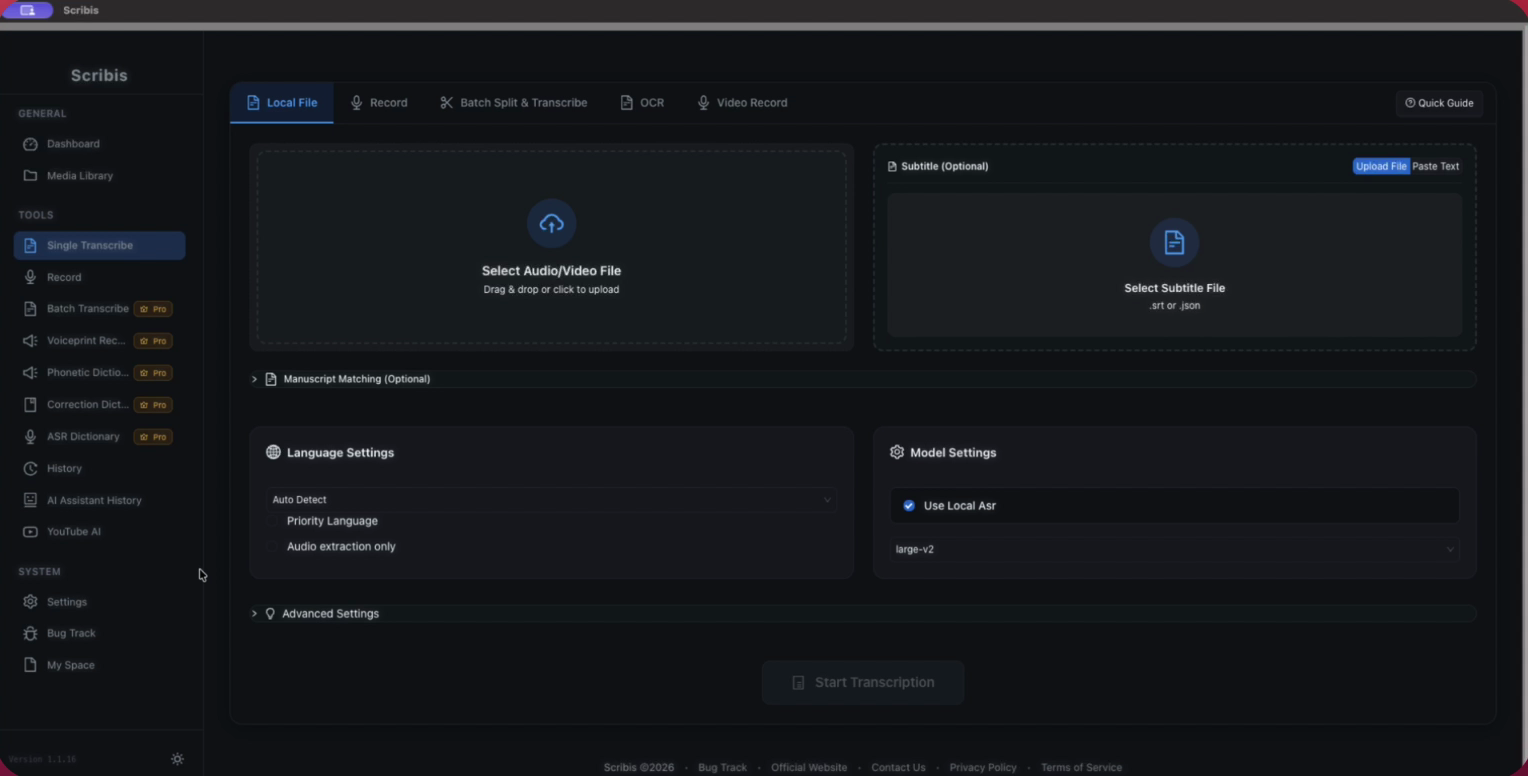Click the Subtitle (Optional) heading

[x=944, y=166]
